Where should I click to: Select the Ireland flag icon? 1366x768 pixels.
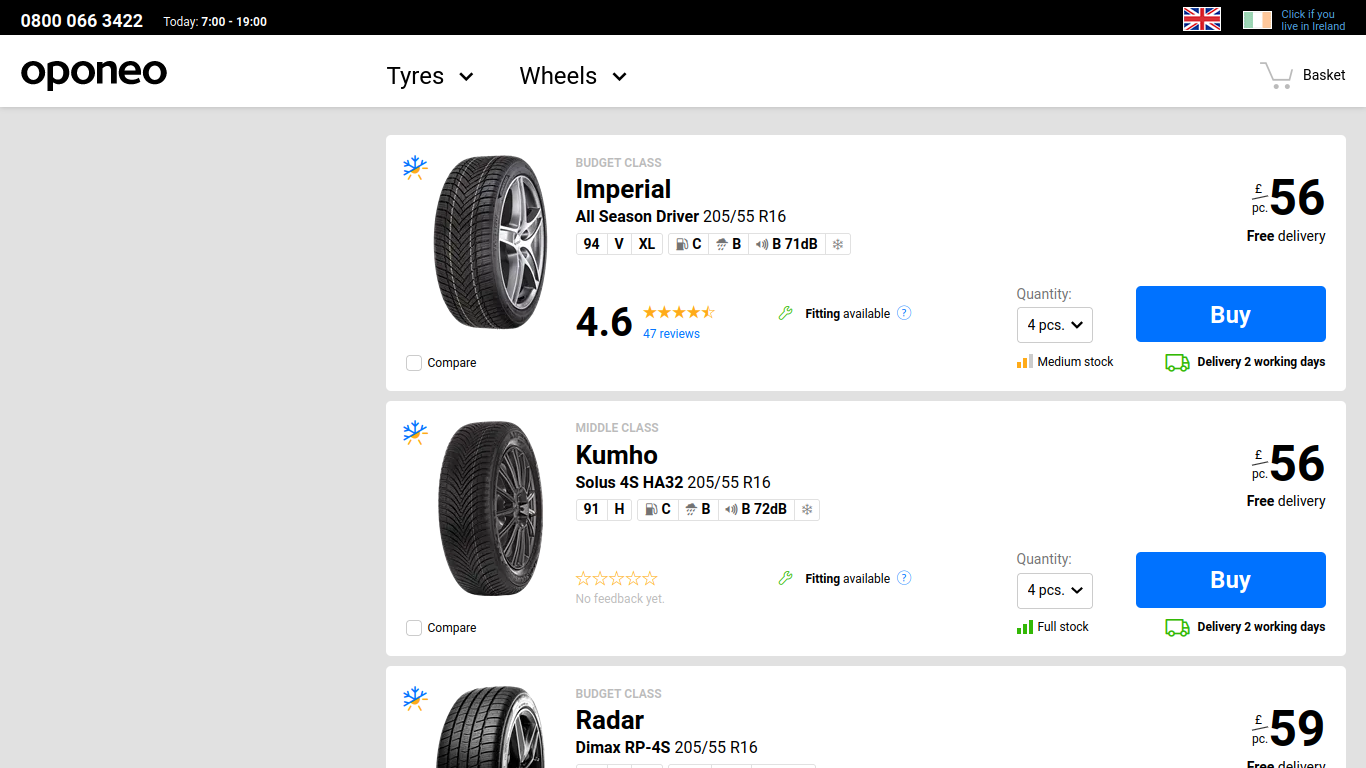(x=1257, y=20)
